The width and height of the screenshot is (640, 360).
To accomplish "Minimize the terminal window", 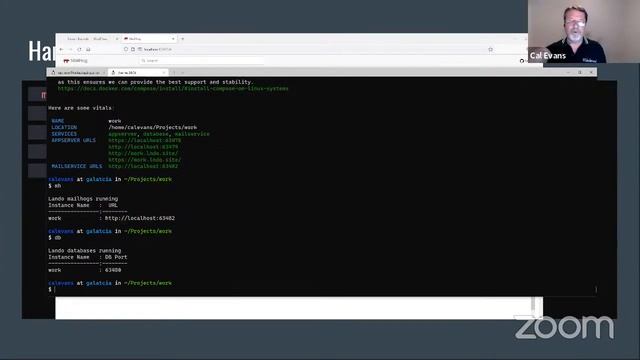I will pyautogui.click(x=568, y=72).
